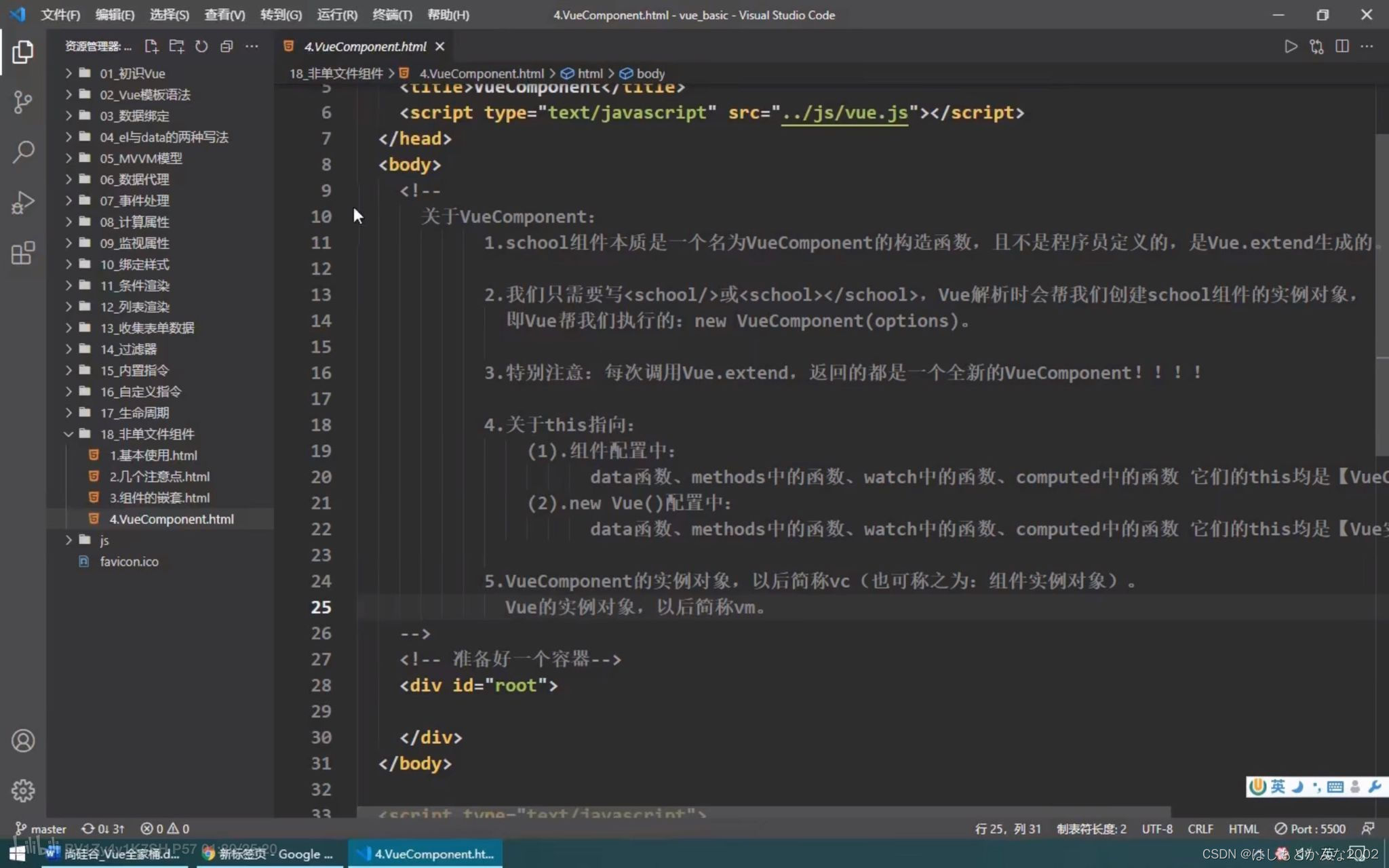Collapse the 18_非单文件组件 folder
The width and height of the screenshot is (1389, 868).
(146, 434)
